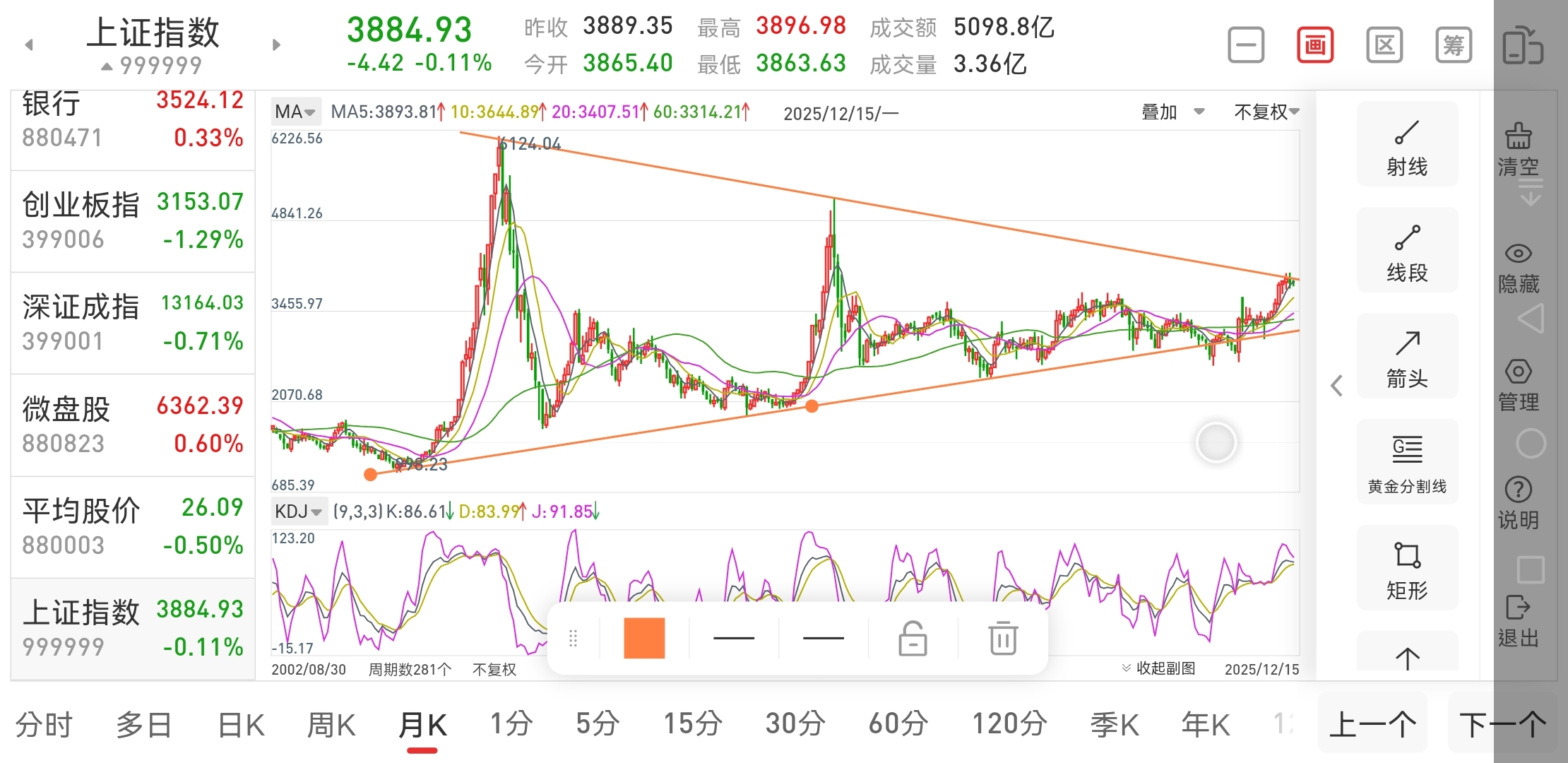This screenshot has width=1568, height=763.
Task: Delete drawing using trash can icon
Action: (x=1002, y=638)
